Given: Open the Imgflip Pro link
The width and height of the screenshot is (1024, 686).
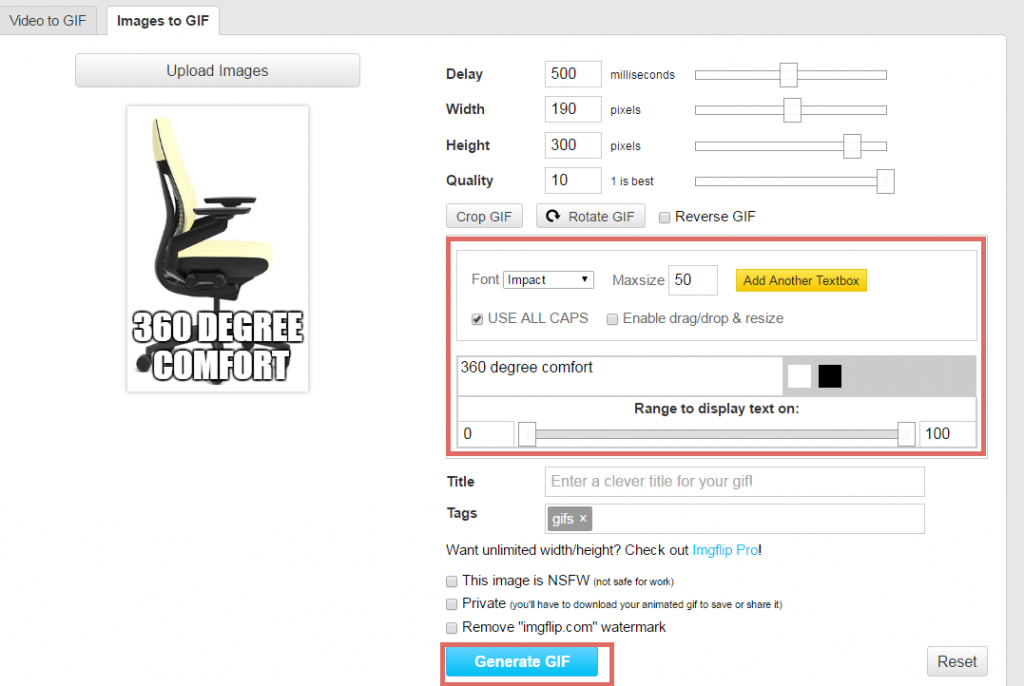Looking at the screenshot, I should tap(724, 550).
